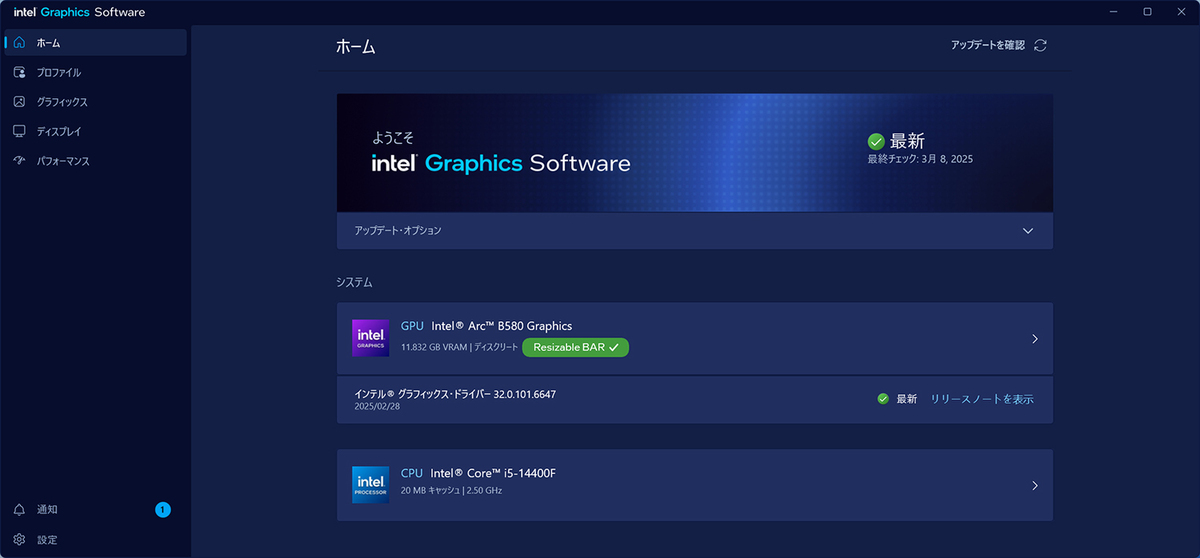Click the リリースノートを表示 link
1200x558 pixels.
pos(982,399)
